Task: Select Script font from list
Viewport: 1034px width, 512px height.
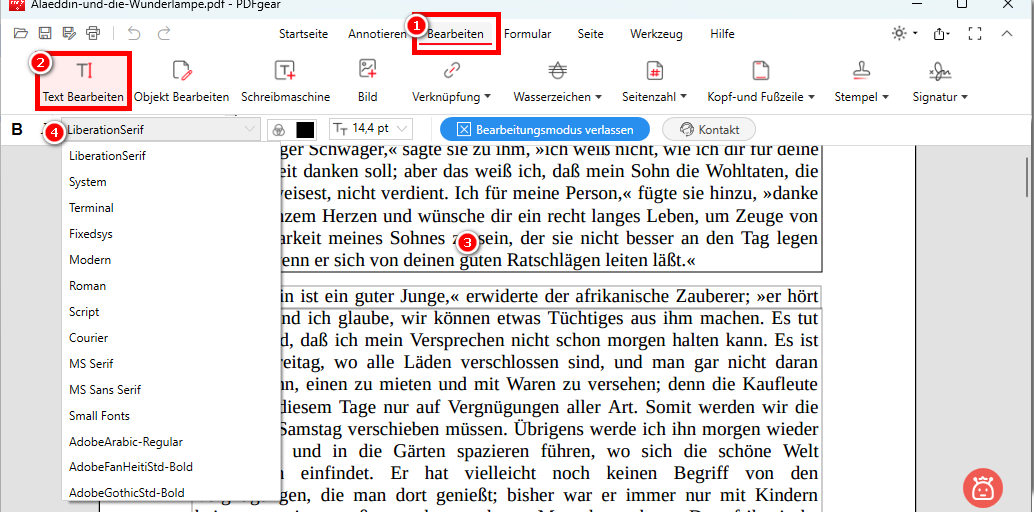Action: 171,312
